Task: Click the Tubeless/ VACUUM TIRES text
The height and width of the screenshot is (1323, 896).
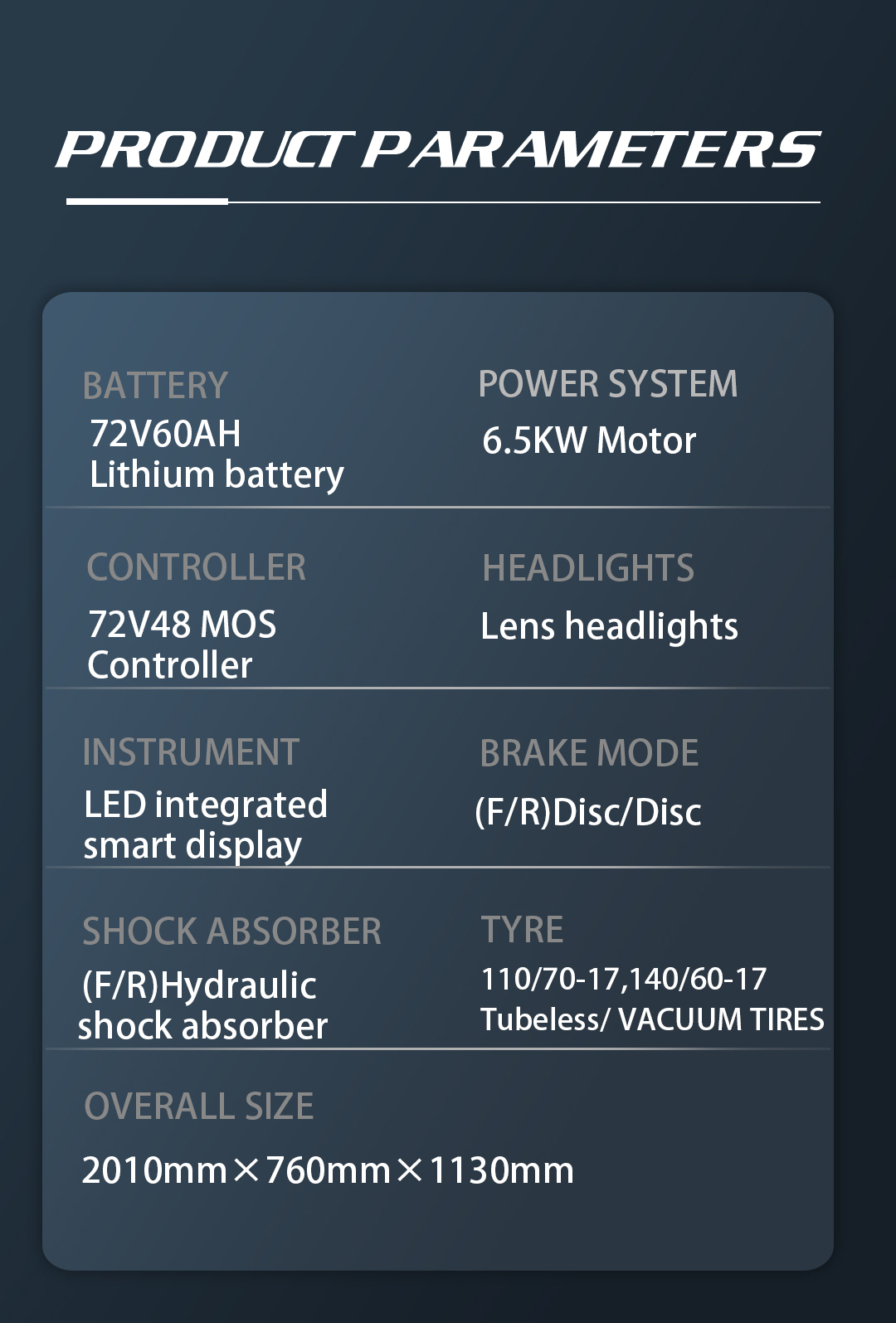Action: [x=652, y=1019]
